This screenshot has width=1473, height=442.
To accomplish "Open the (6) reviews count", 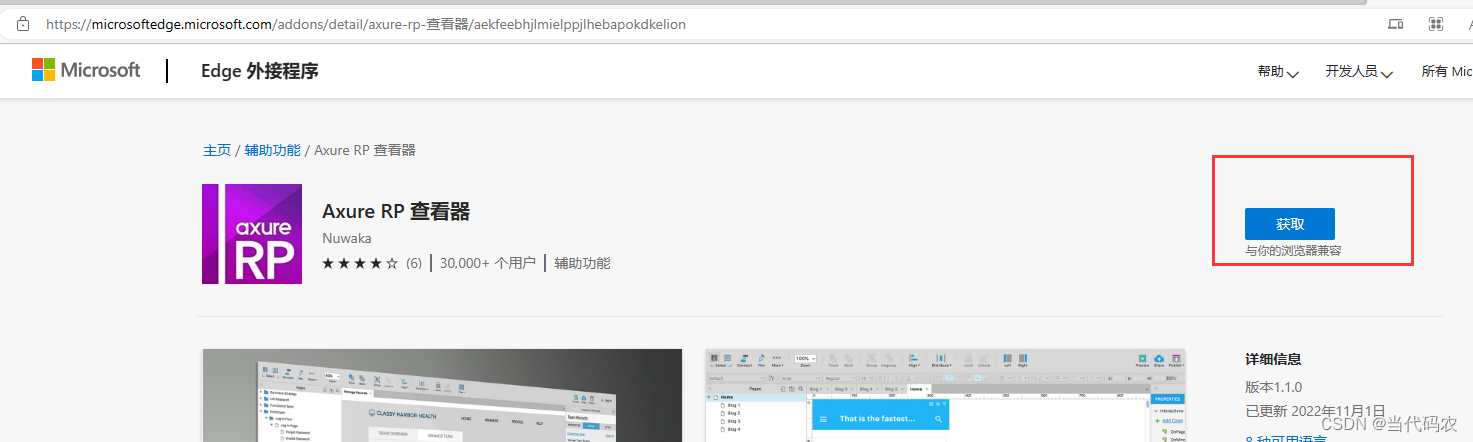I will click(x=413, y=263).
